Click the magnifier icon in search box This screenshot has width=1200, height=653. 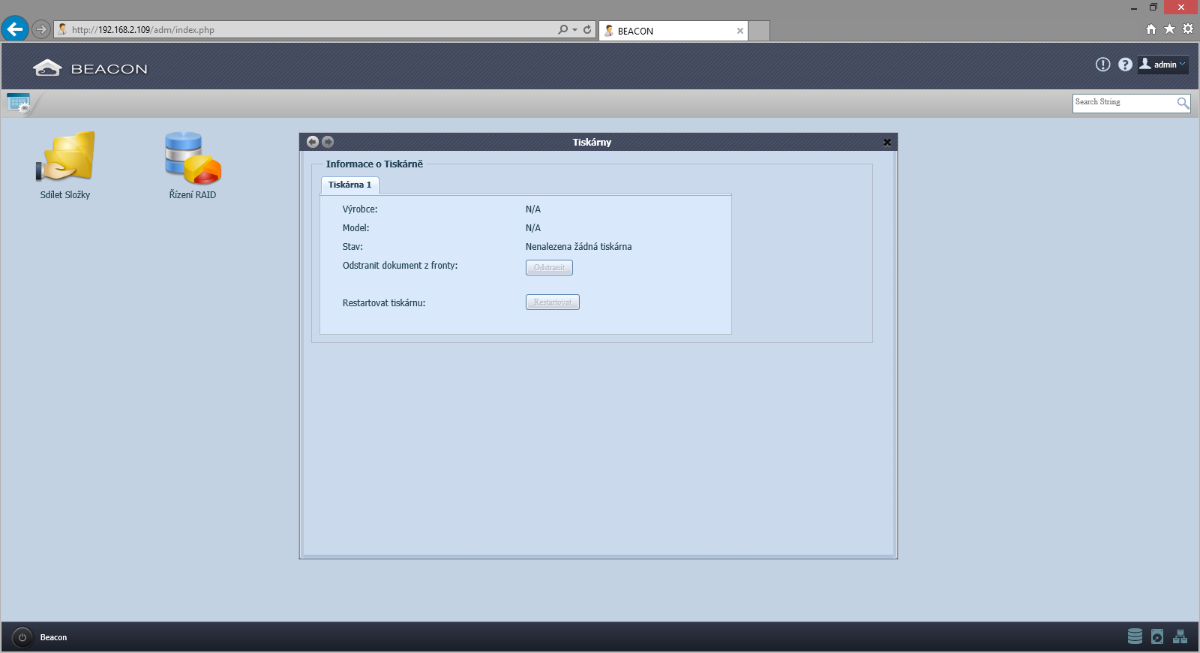[x=1183, y=103]
